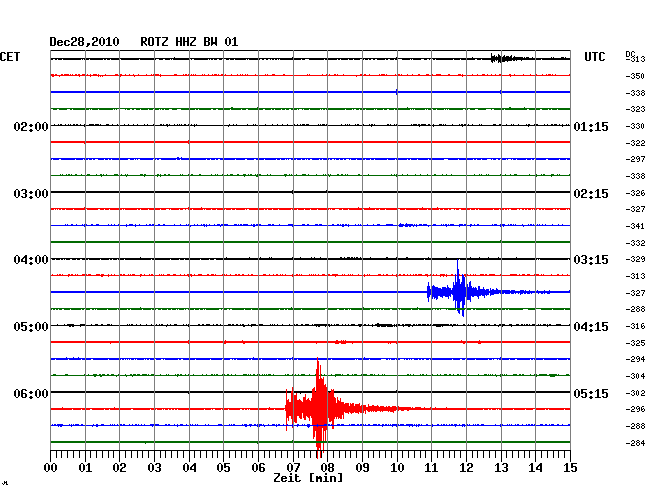This screenshot has height=494, width=650.
Task: Click the 01:15 UTC time label
Action: pos(591,126)
